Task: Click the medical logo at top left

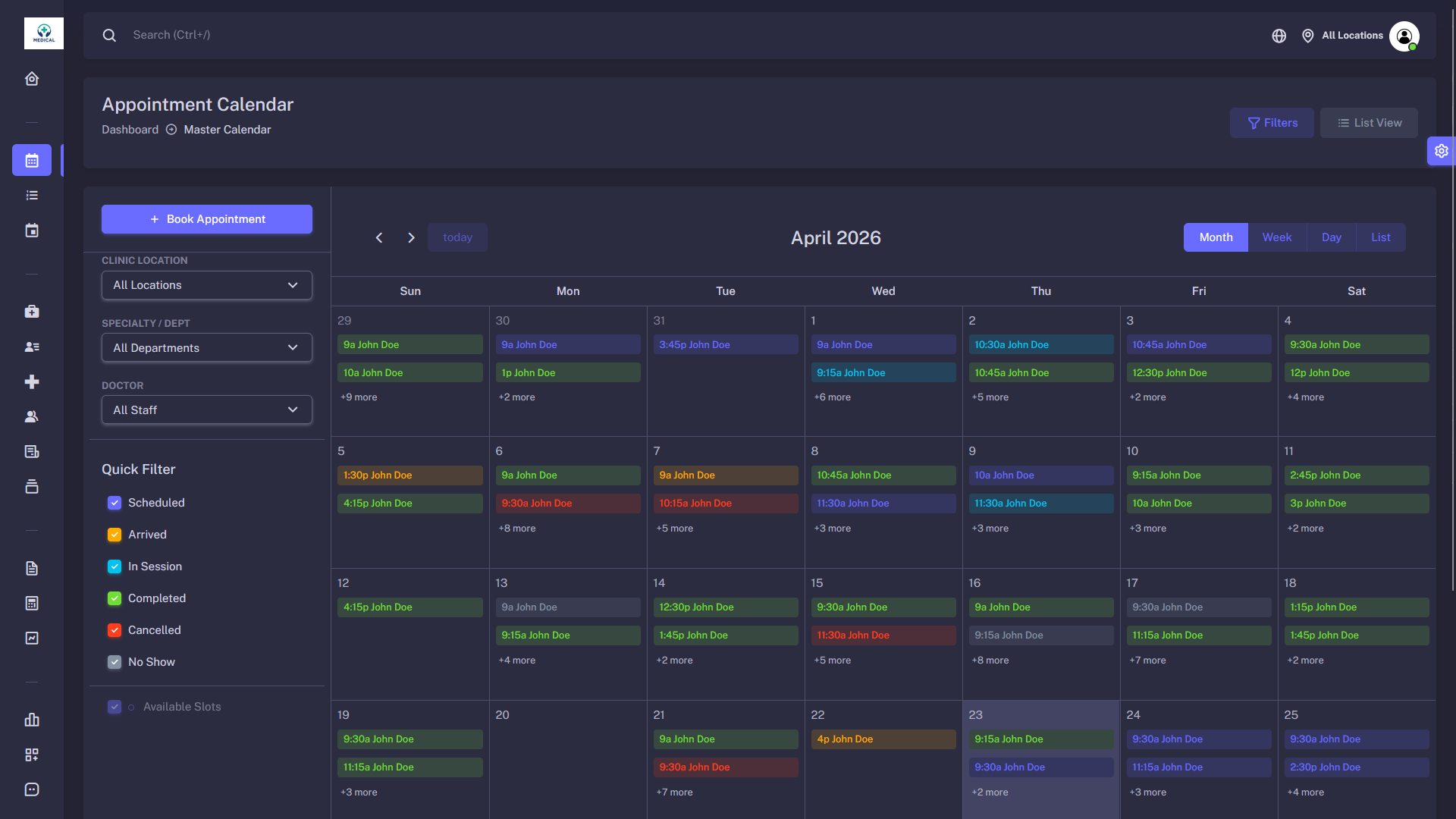Action: tap(44, 33)
